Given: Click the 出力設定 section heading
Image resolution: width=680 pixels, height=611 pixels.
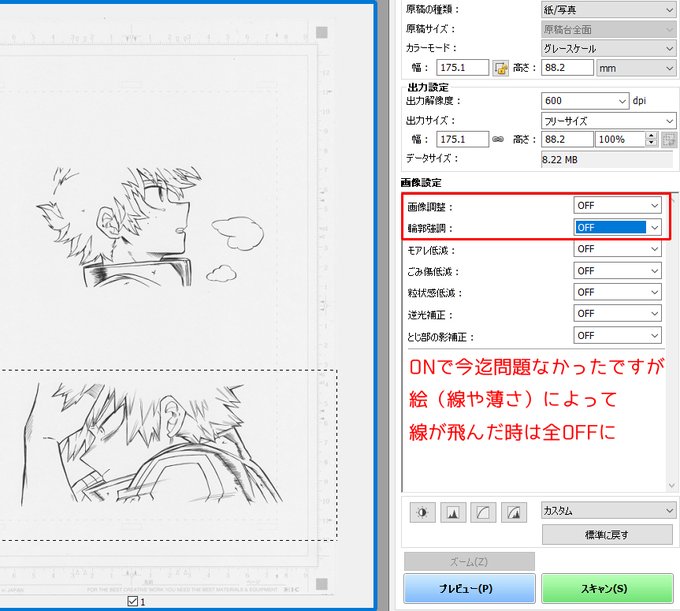Looking at the screenshot, I should pyautogui.click(x=428, y=87).
